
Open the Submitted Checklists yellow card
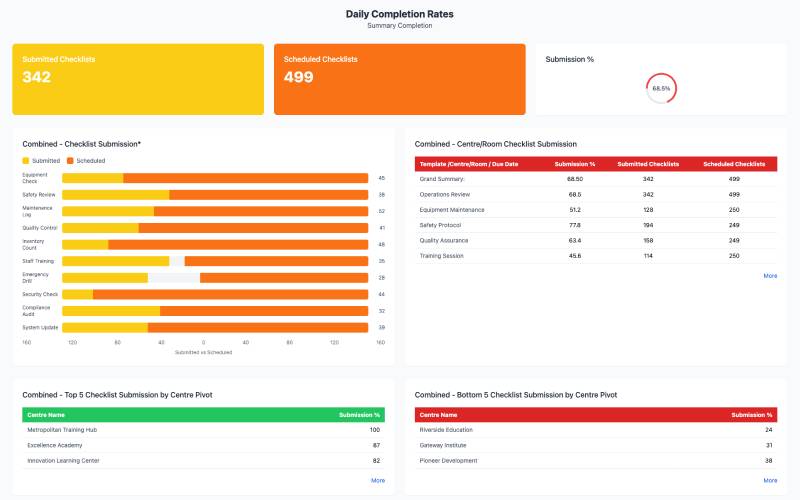[138, 79]
